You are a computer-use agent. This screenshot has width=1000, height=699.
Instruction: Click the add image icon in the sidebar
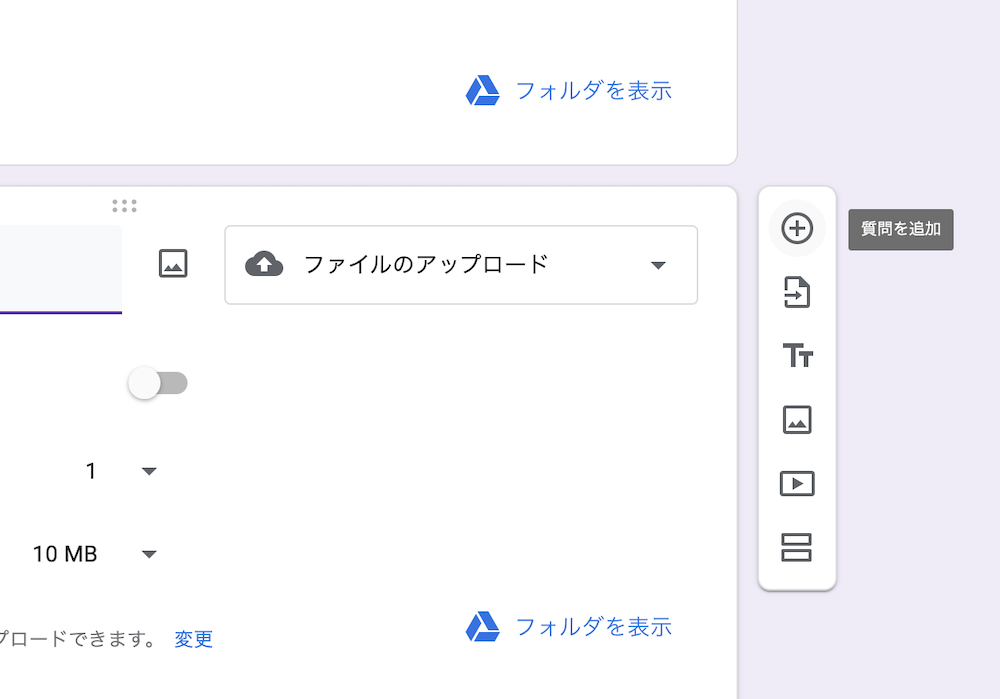pyautogui.click(x=797, y=420)
